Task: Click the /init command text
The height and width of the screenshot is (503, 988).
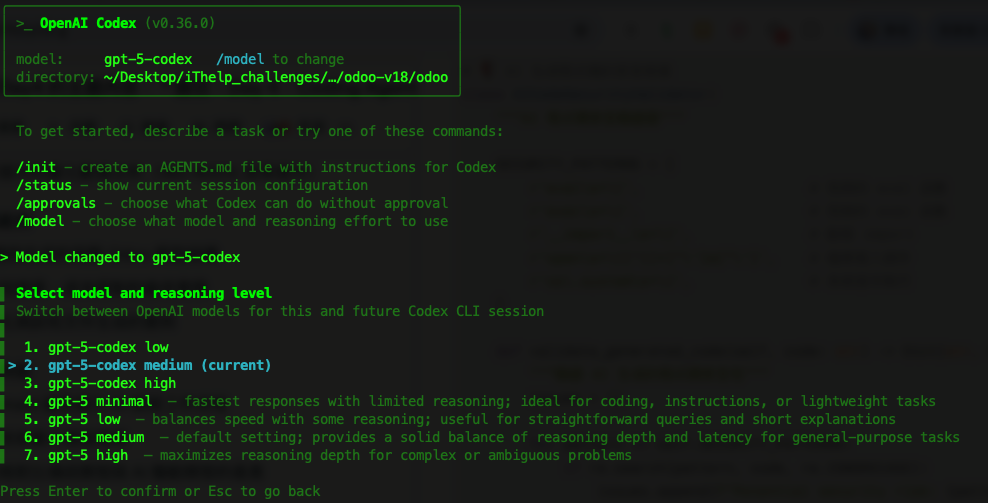Action: click(x=36, y=167)
